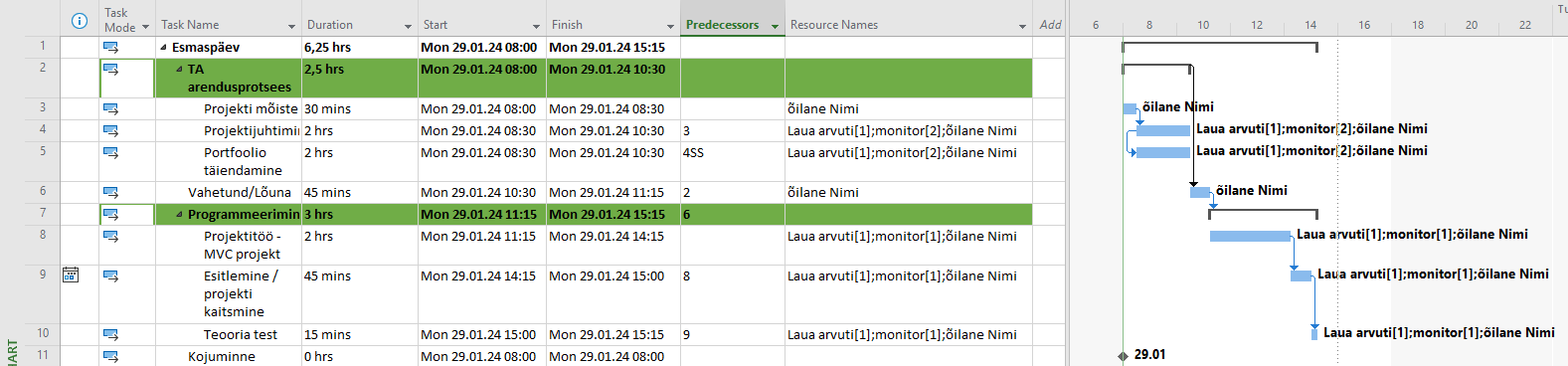The width and height of the screenshot is (1568, 366).
Task: Click task mode icon for Vahetund/Lõuna
Action: tap(110, 192)
